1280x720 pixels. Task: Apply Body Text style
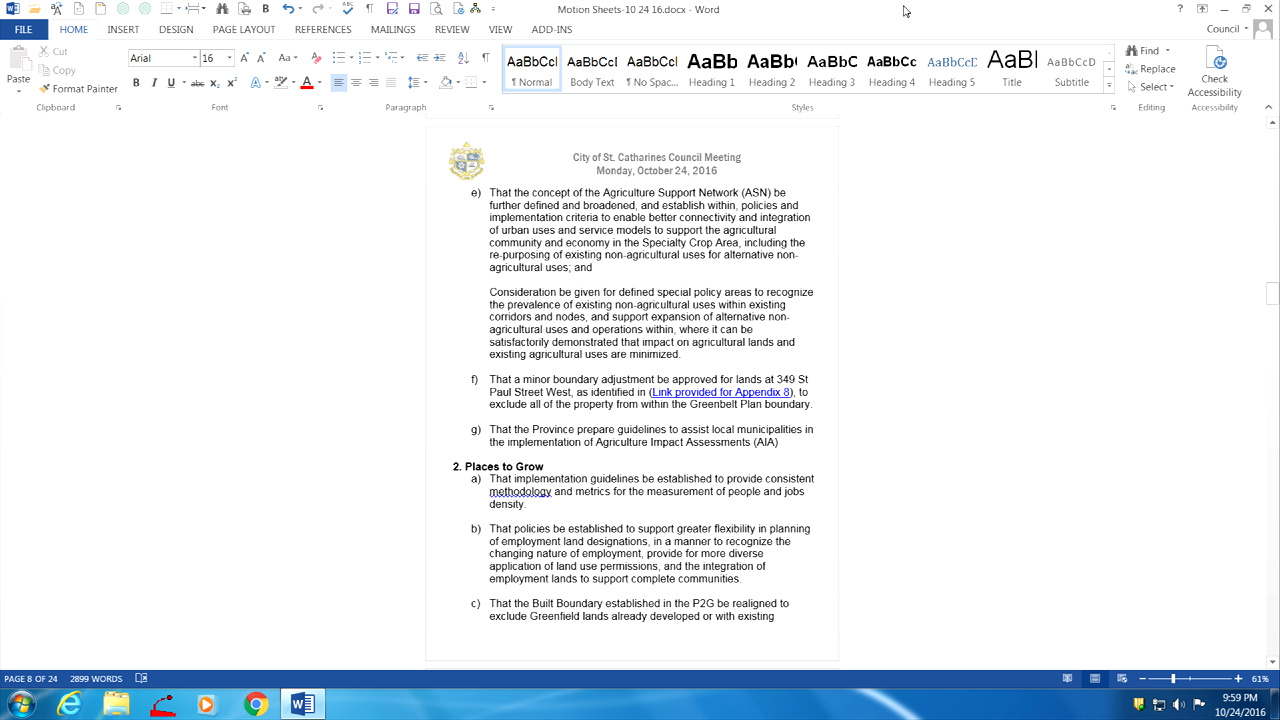(592, 69)
